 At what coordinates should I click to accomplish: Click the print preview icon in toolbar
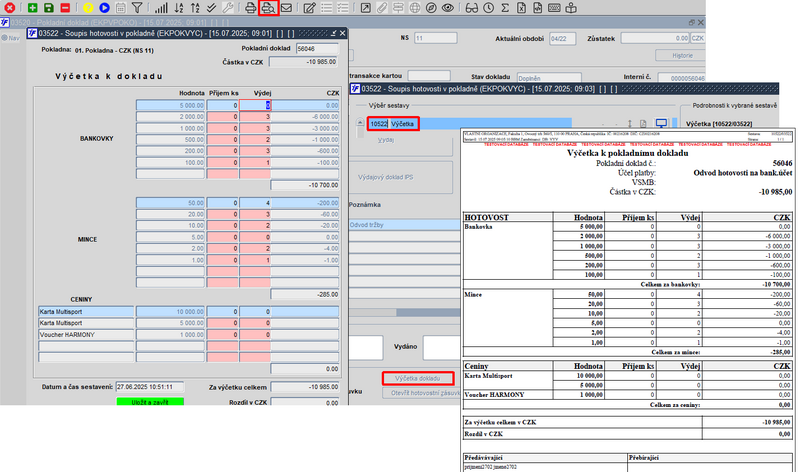point(268,8)
